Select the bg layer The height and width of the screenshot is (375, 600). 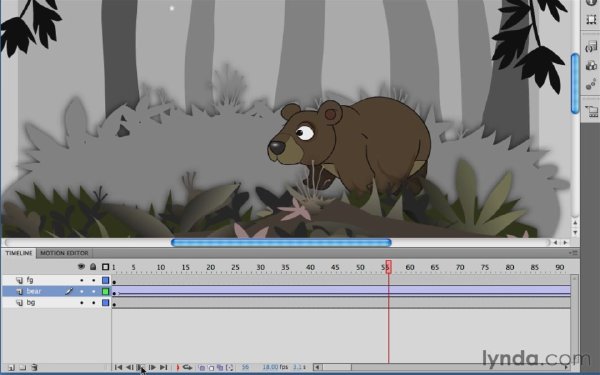pyautogui.click(x=31, y=303)
